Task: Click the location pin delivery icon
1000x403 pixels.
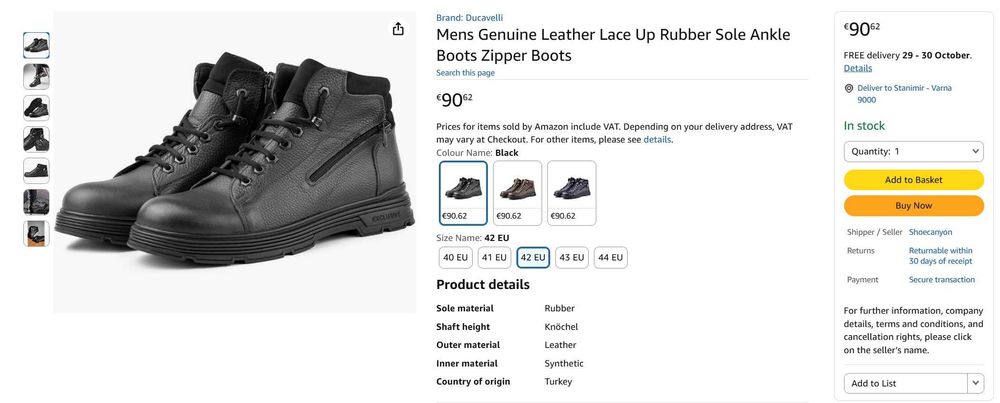Action: [x=849, y=88]
